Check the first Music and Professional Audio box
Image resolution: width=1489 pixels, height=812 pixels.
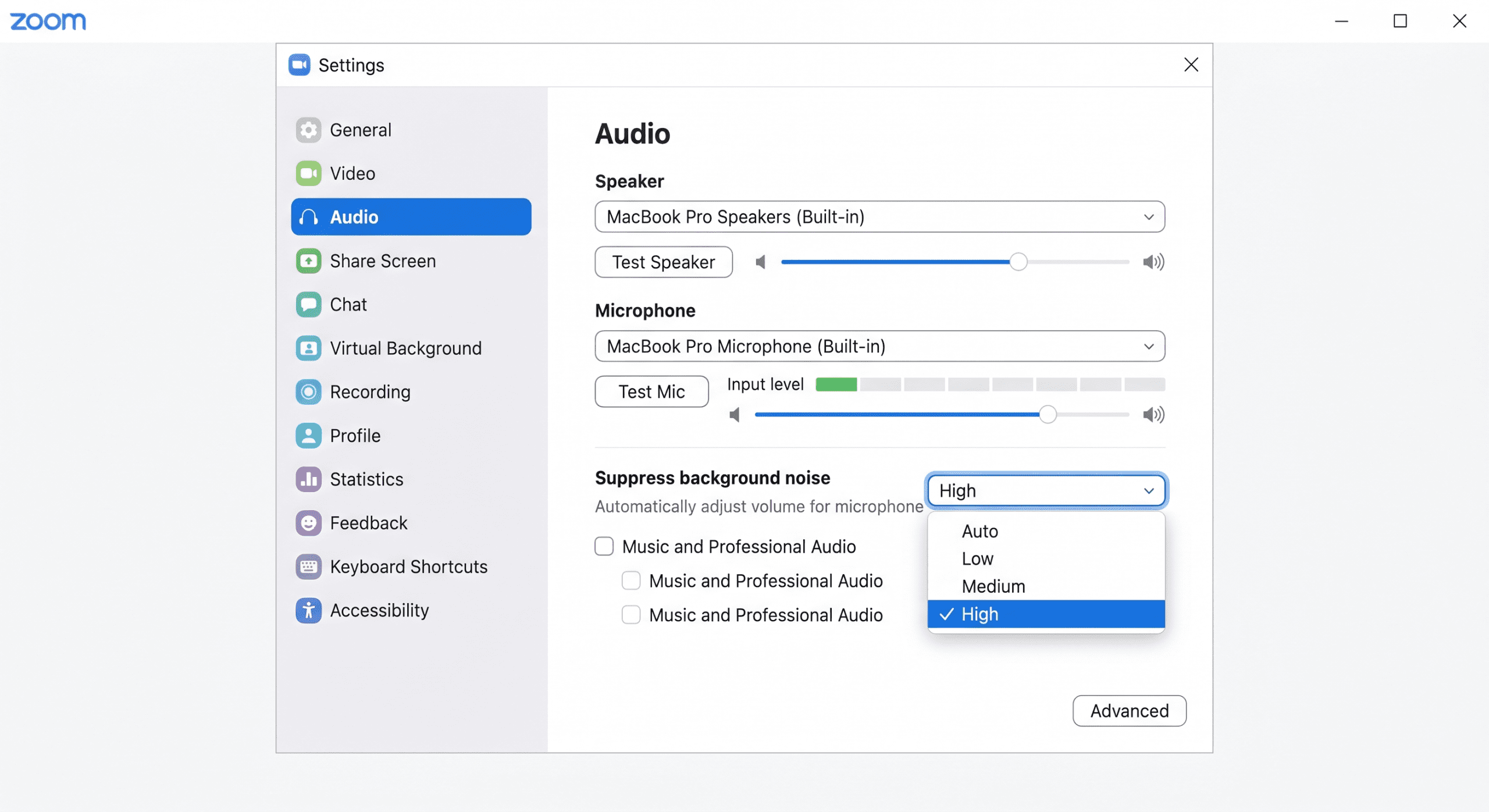click(604, 546)
